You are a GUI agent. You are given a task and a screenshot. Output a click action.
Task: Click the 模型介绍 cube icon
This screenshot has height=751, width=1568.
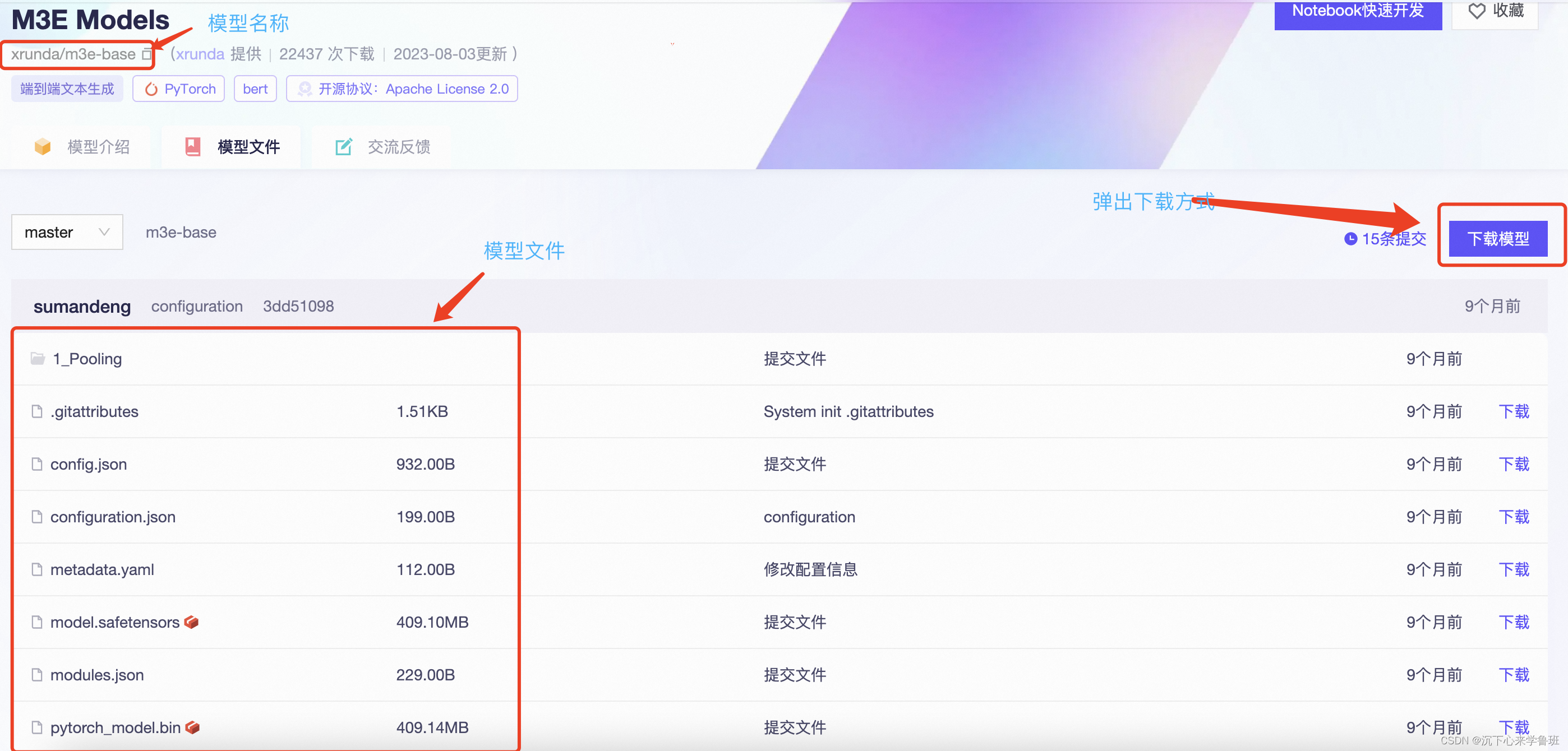pos(43,146)
